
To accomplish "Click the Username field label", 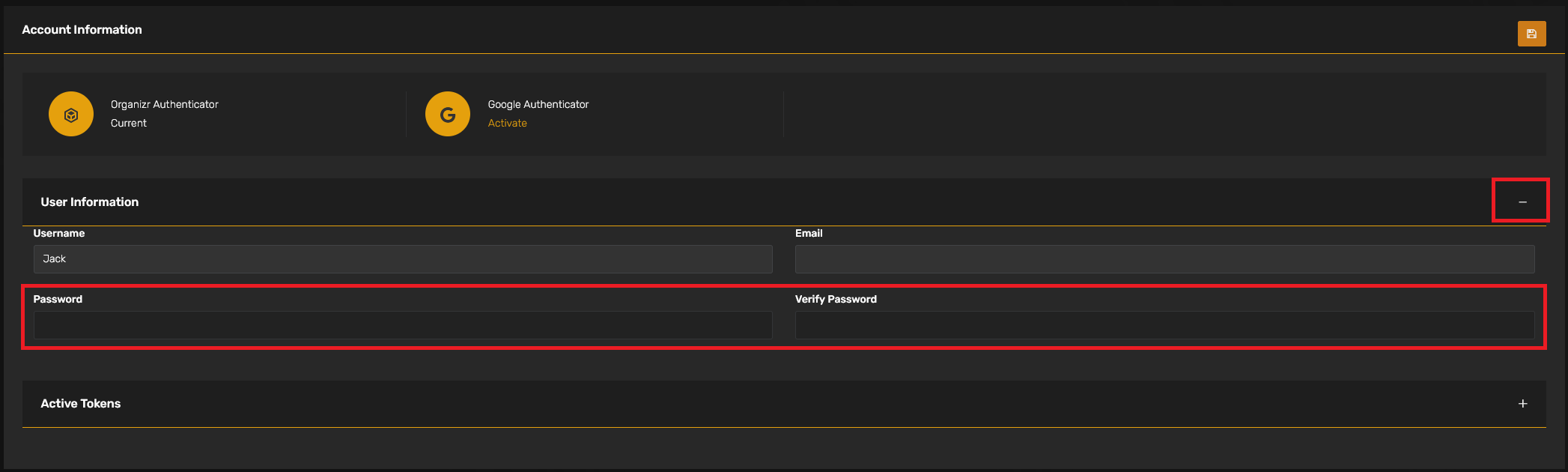I will tap(59, 234).
